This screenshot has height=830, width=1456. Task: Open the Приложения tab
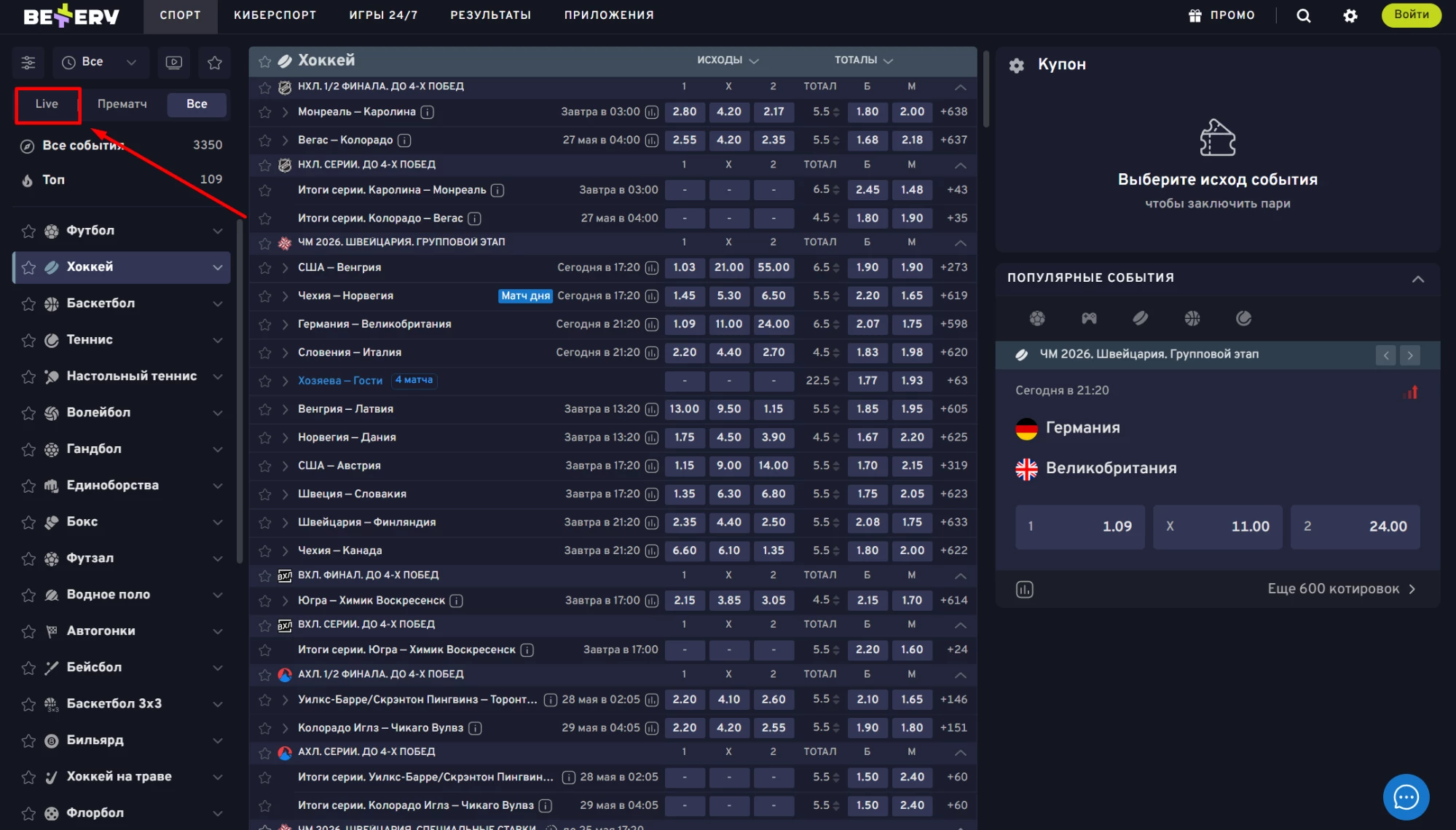coord(609,15)
